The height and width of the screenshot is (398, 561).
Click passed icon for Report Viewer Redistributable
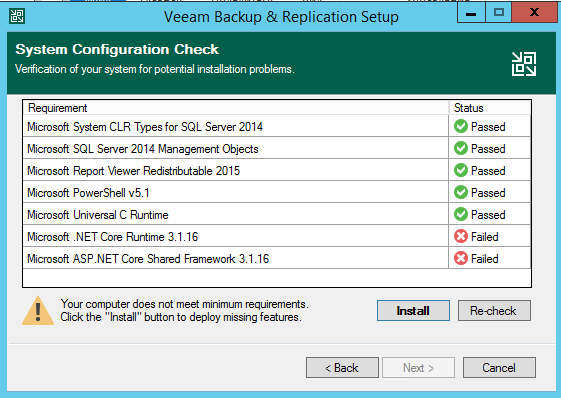click(461, 170)
